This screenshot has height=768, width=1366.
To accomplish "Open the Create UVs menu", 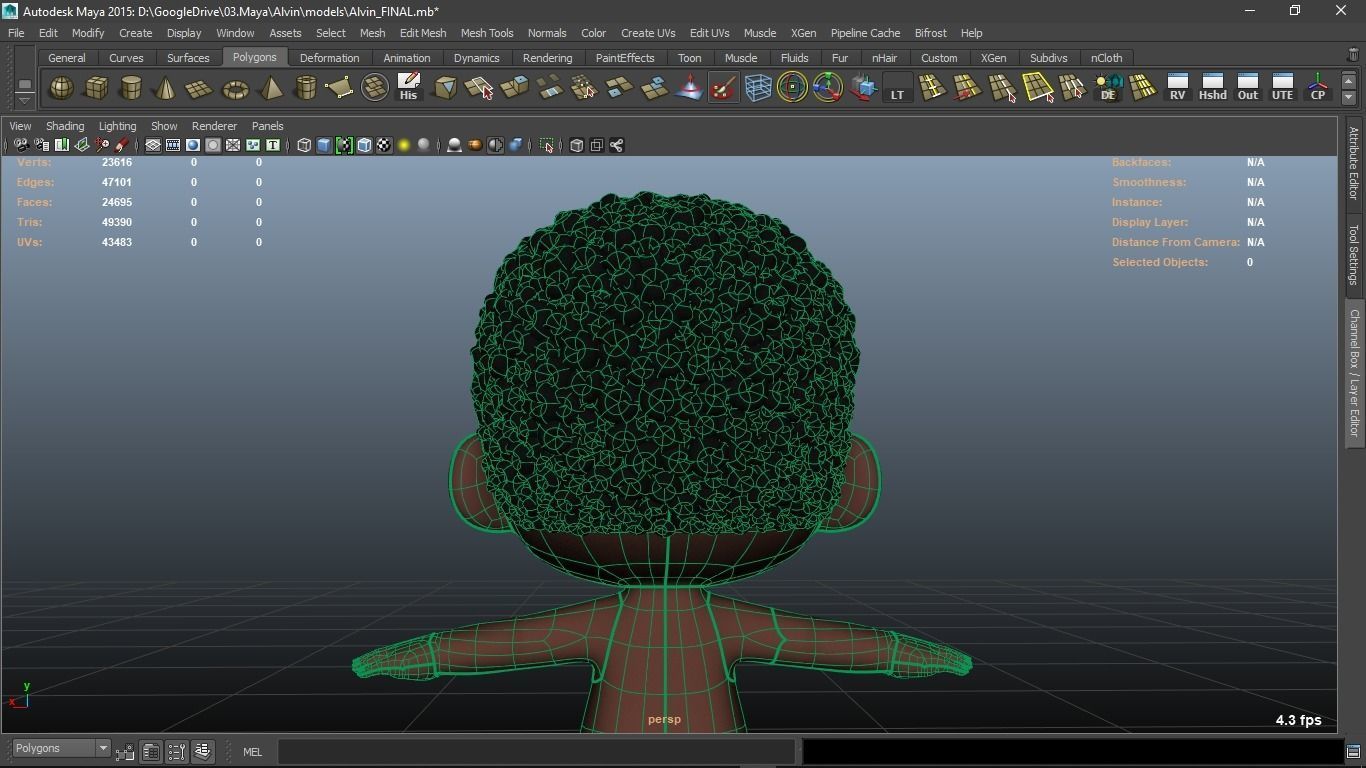I will (x=648, y=33).
